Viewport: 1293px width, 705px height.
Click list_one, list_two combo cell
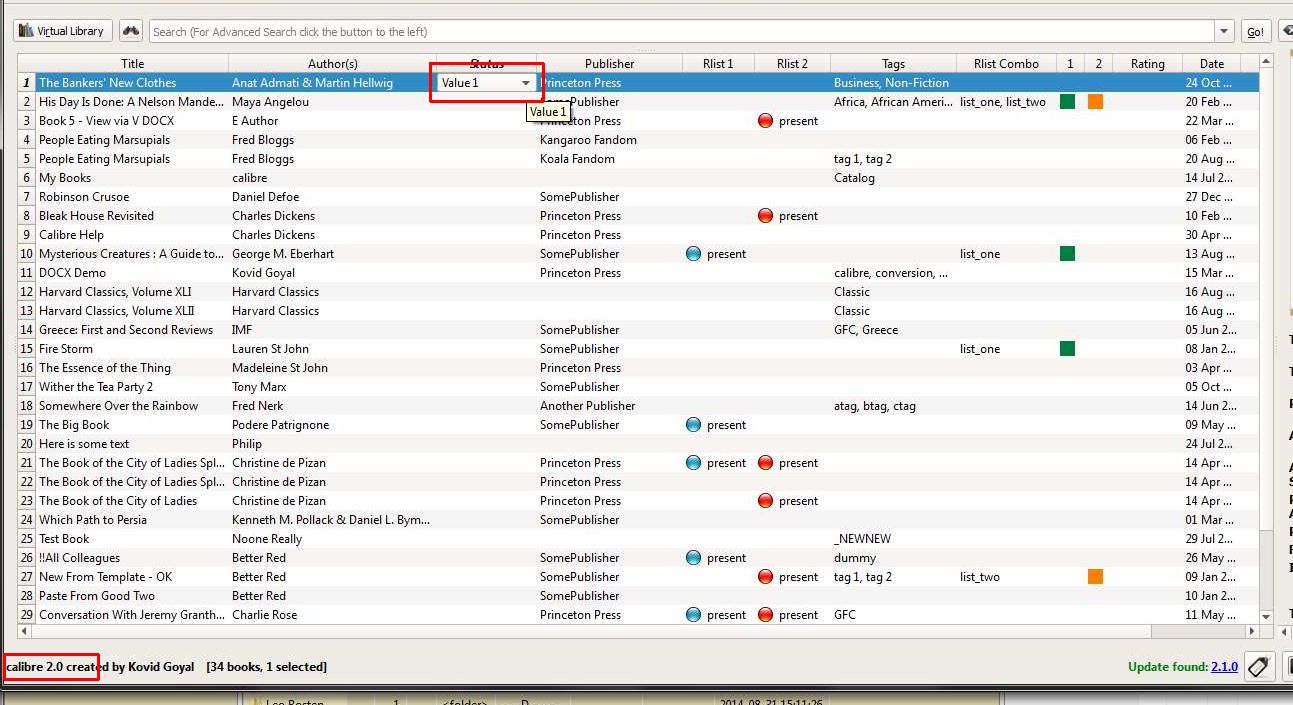(1003, 102)
